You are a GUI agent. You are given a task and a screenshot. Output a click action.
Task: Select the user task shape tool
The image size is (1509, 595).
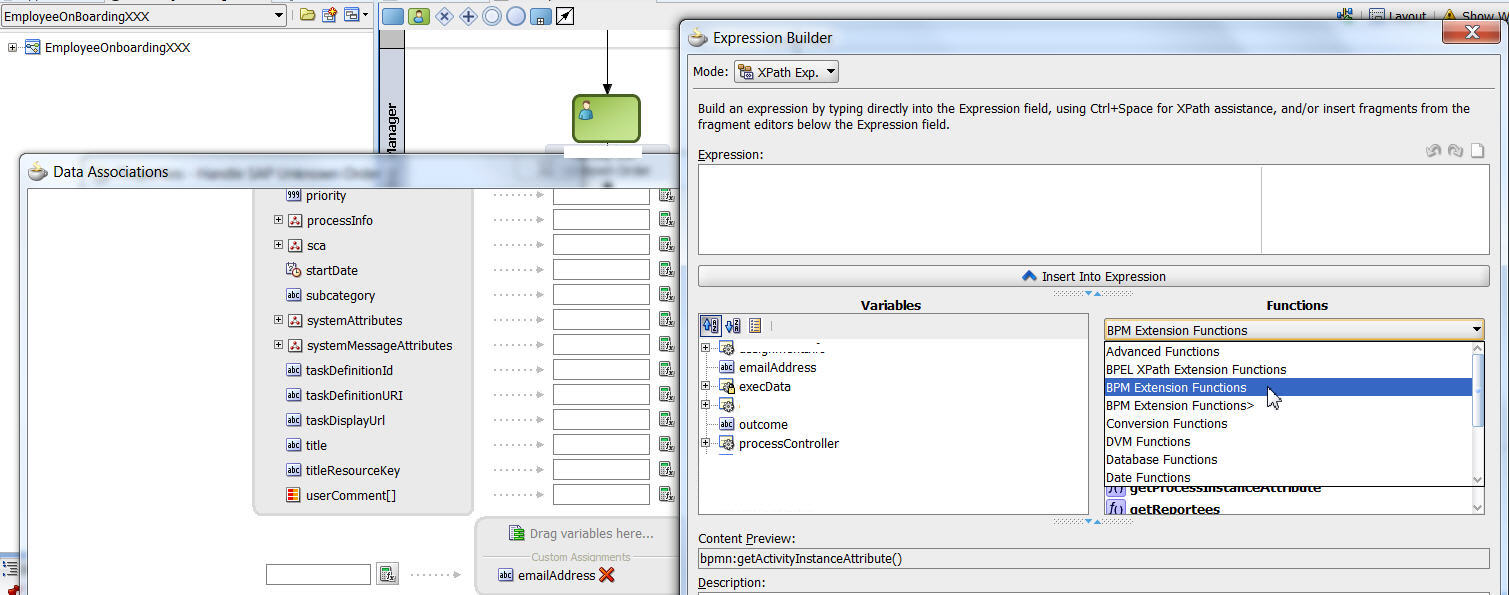pos(418,15)
